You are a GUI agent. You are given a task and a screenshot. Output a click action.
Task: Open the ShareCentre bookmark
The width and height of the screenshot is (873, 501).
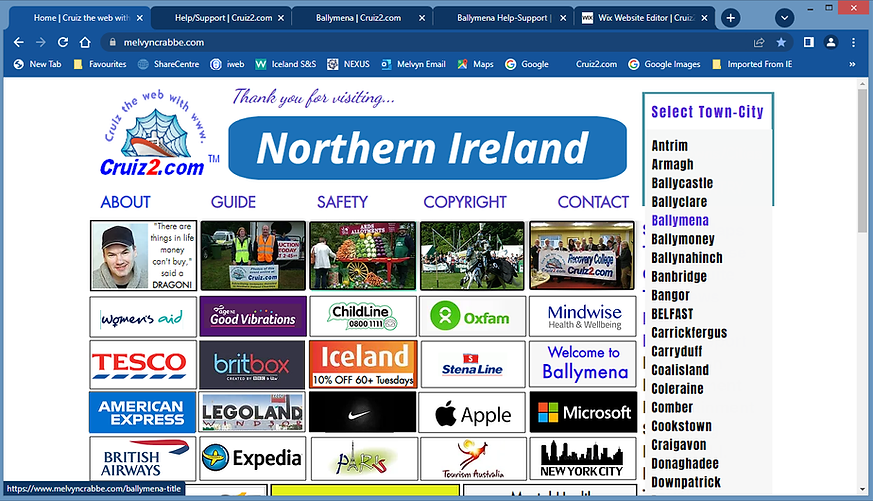click(168, 64)
